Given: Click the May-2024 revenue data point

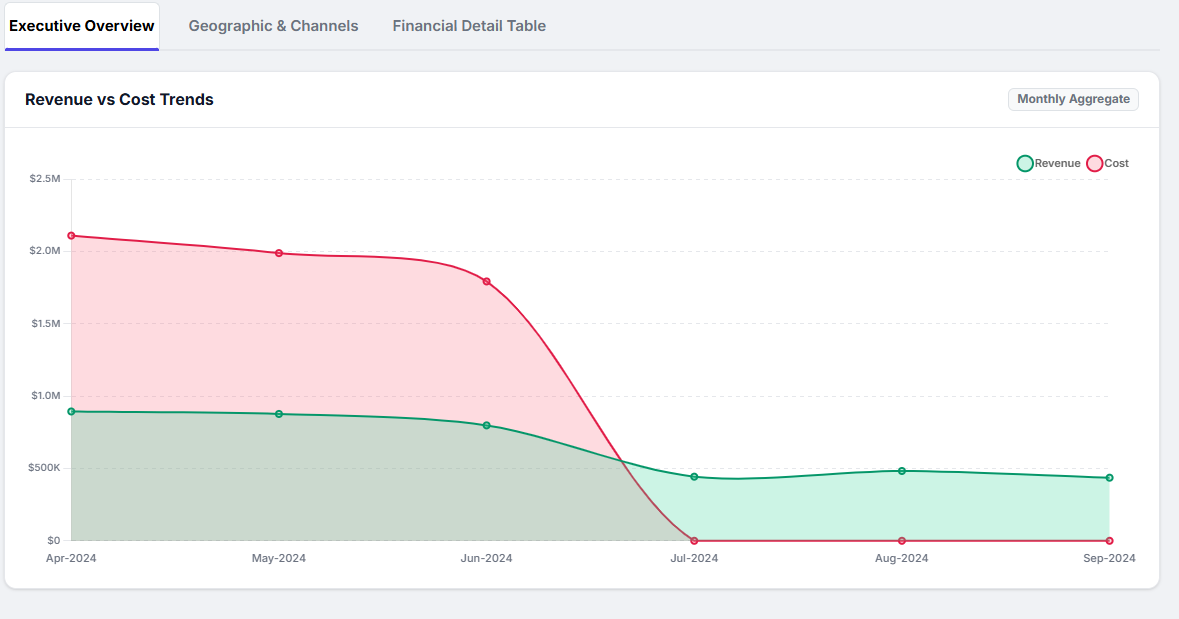Looking at the screenshot, I should [278, 413].
